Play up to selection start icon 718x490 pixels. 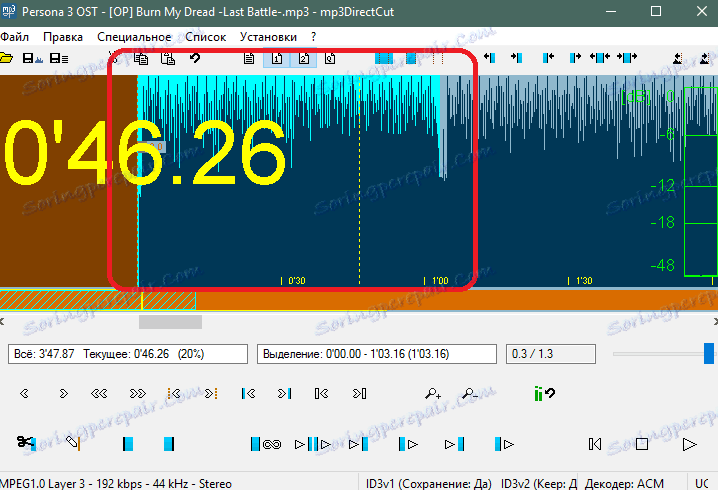[359, 444]
